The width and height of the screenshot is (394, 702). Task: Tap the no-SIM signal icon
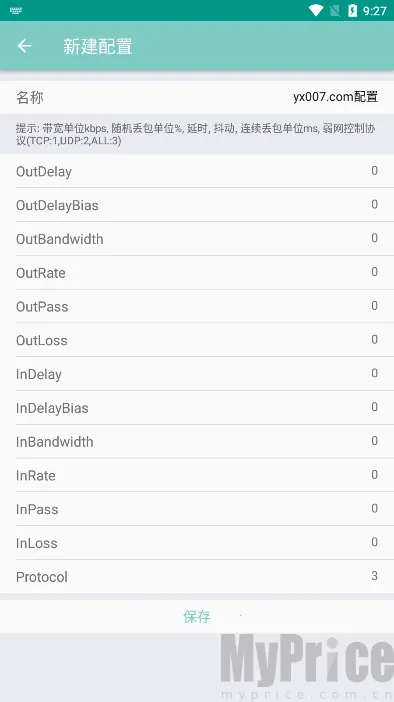point(334,10)
